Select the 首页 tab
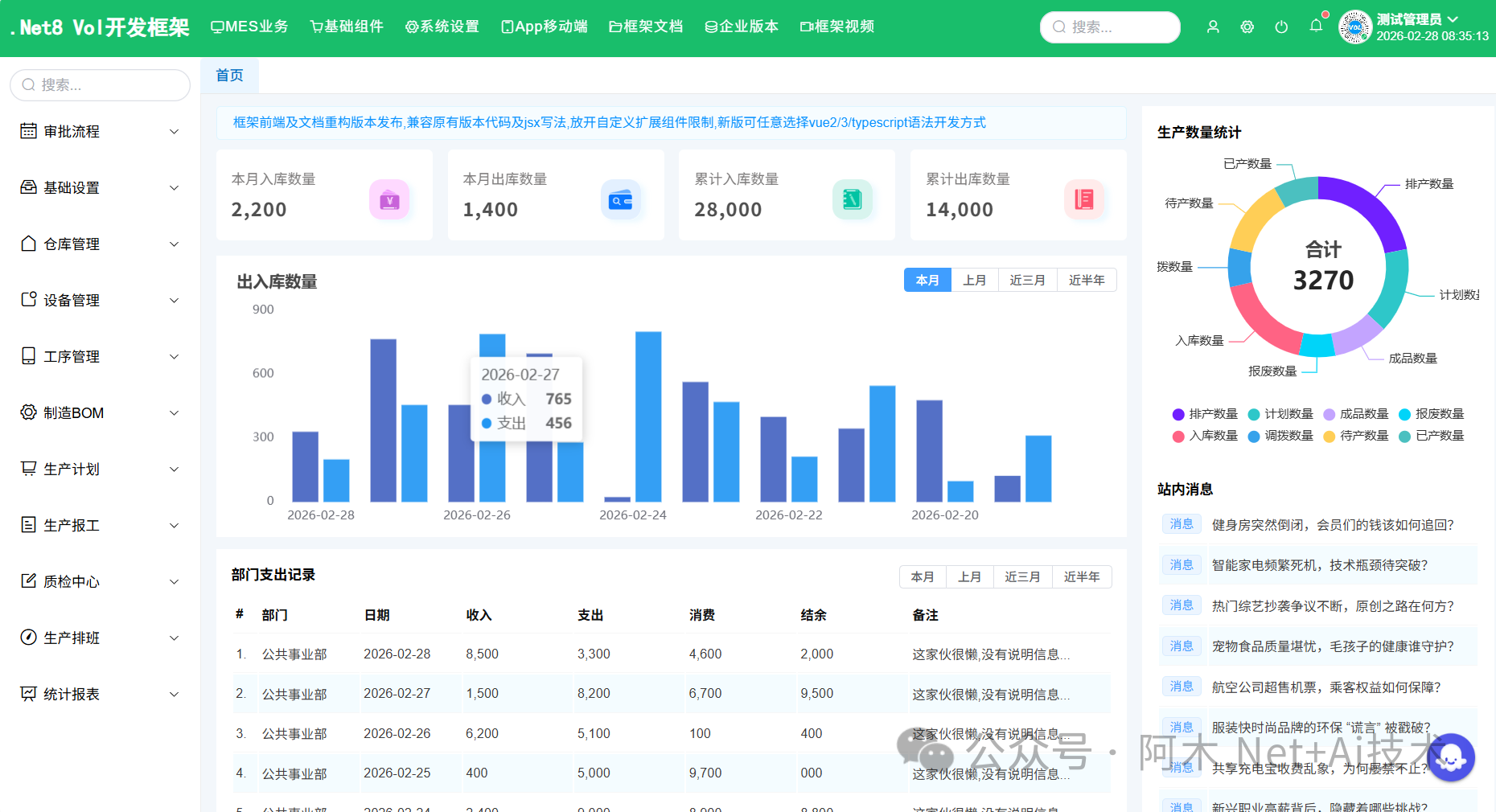Image resolution: width=1496 pixels, height=812 pixels. pyautogui.click(x=229, y=75)
